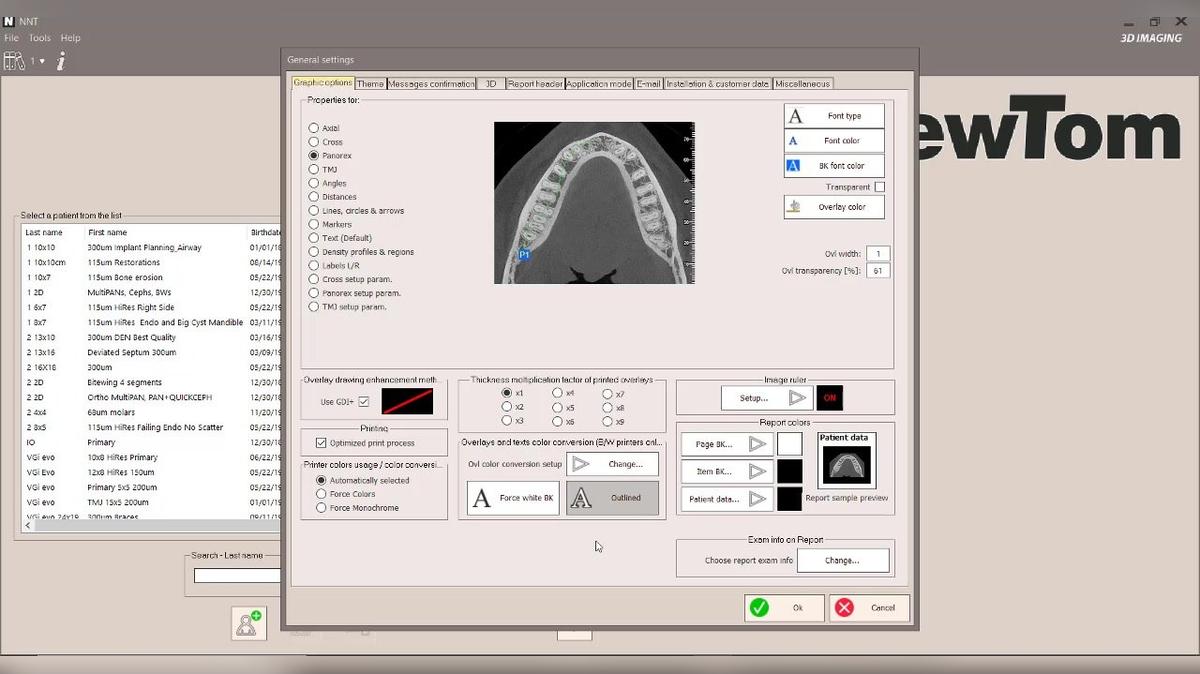Open the Miscellaneous tab
The height and width of the screenshot is (674, 1200).
pos(803,84)
